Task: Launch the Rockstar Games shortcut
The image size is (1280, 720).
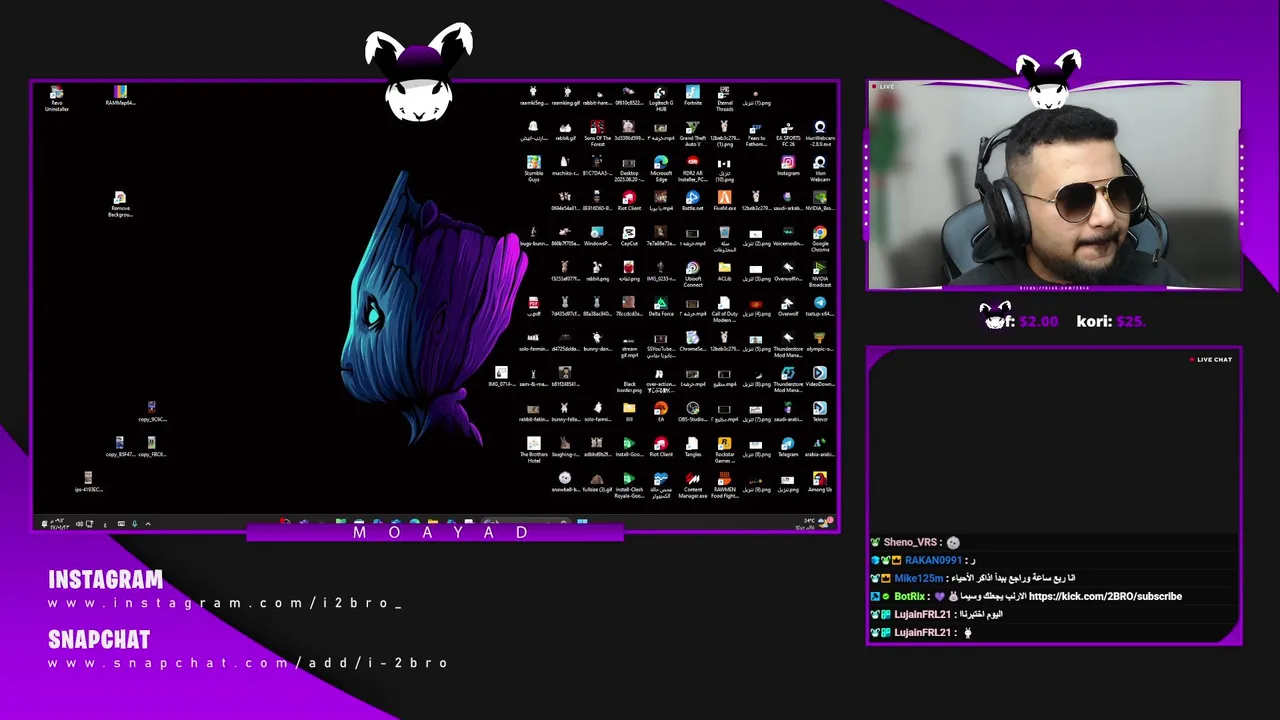Action: click(x=724, y=450)
